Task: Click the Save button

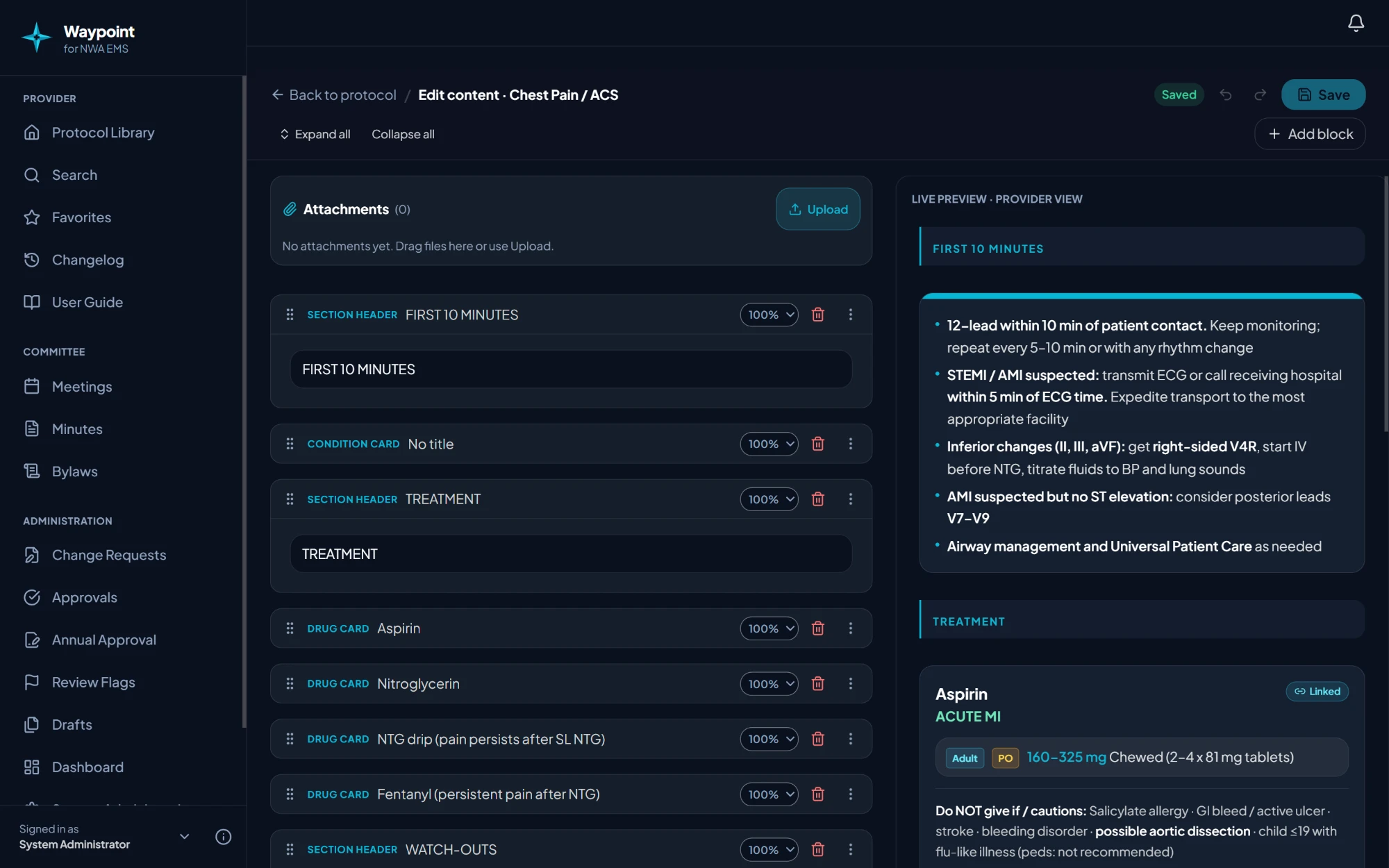Action: (x=1323, y=94)
